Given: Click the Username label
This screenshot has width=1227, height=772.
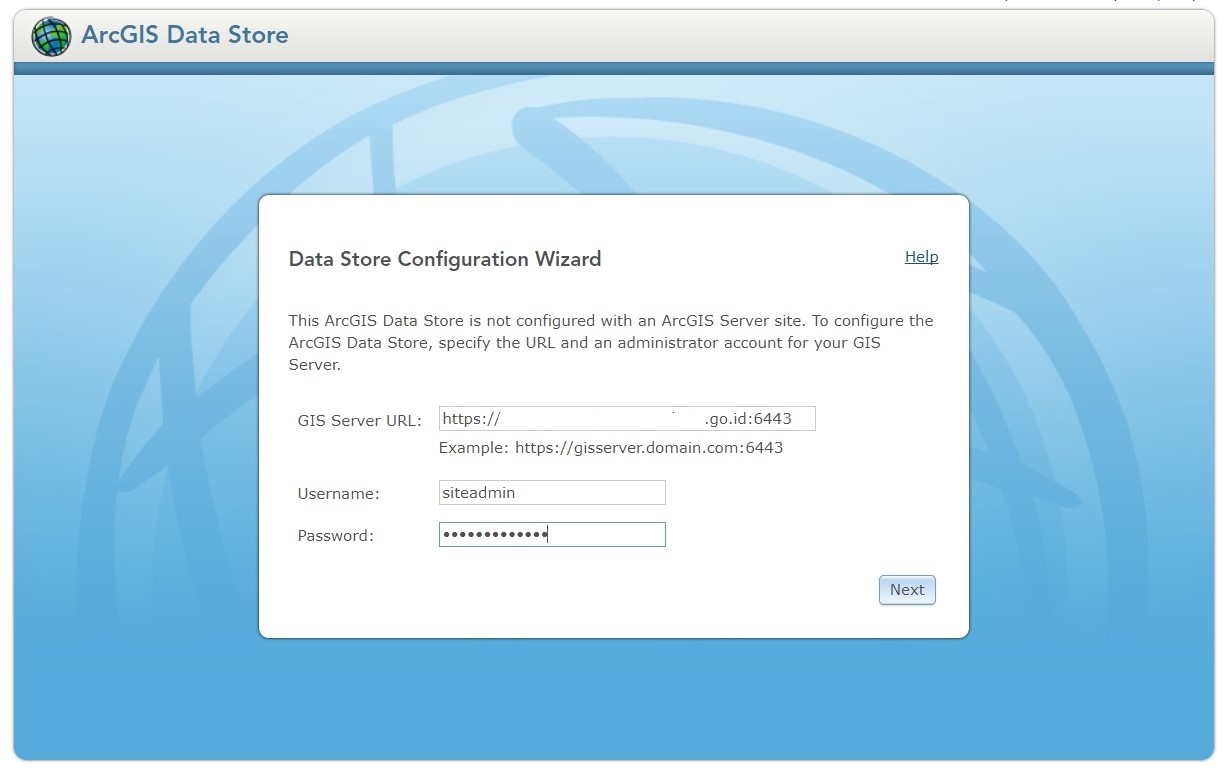Looking at the screenshot, I should 339,494.
